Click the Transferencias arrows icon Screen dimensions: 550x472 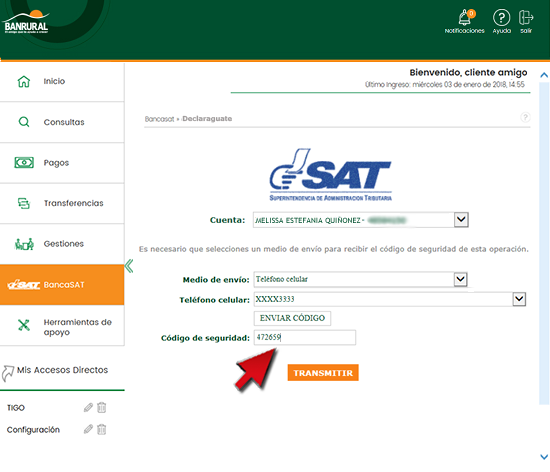(x=24, y=203)
